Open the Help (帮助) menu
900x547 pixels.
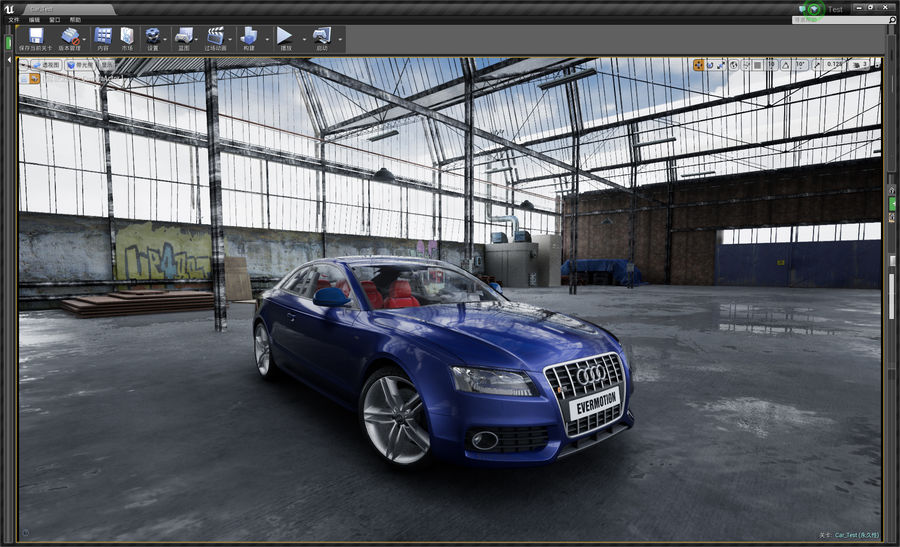click(x=75, y=20)
